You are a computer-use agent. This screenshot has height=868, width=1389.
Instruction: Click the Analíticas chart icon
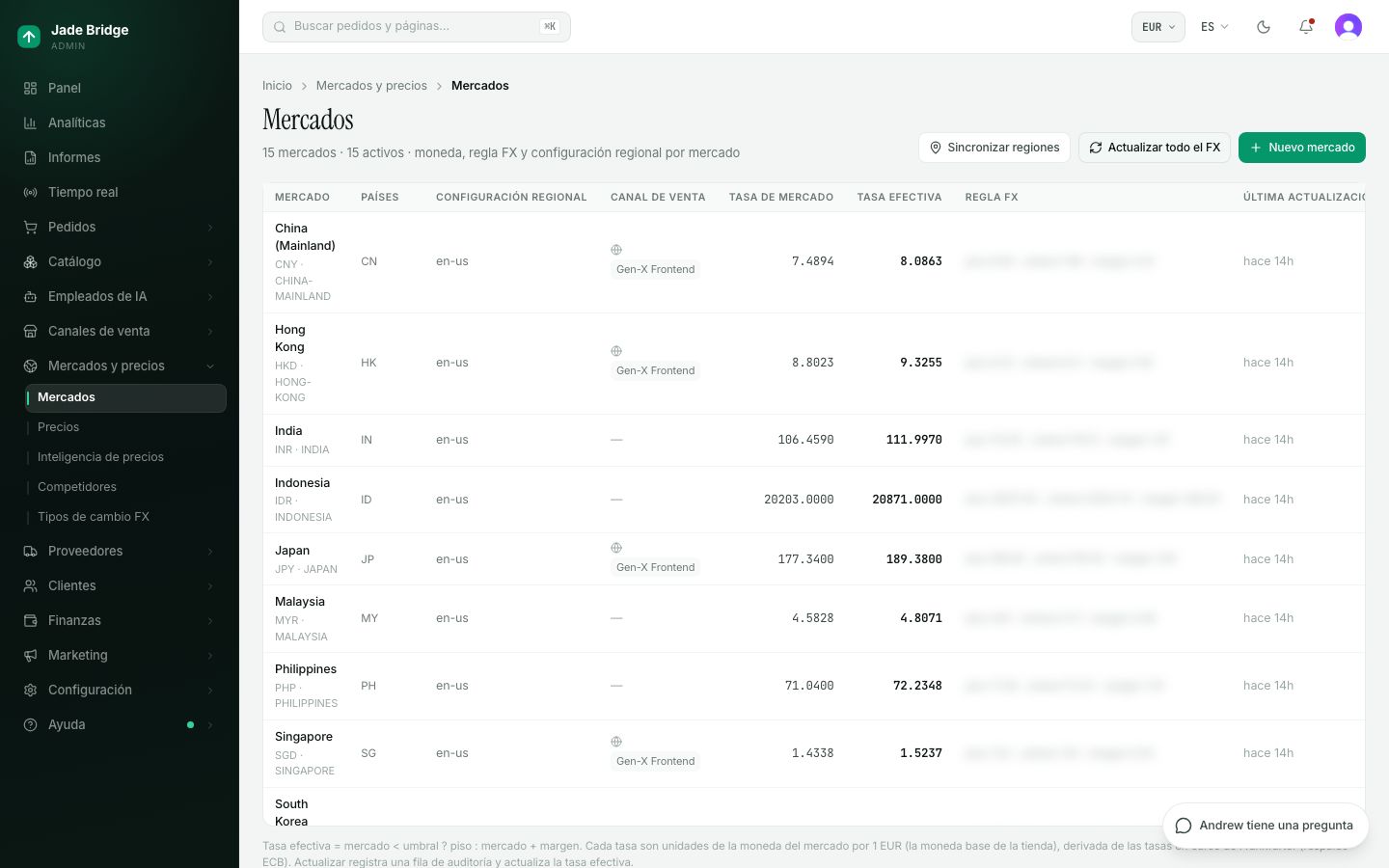(31, 122)
